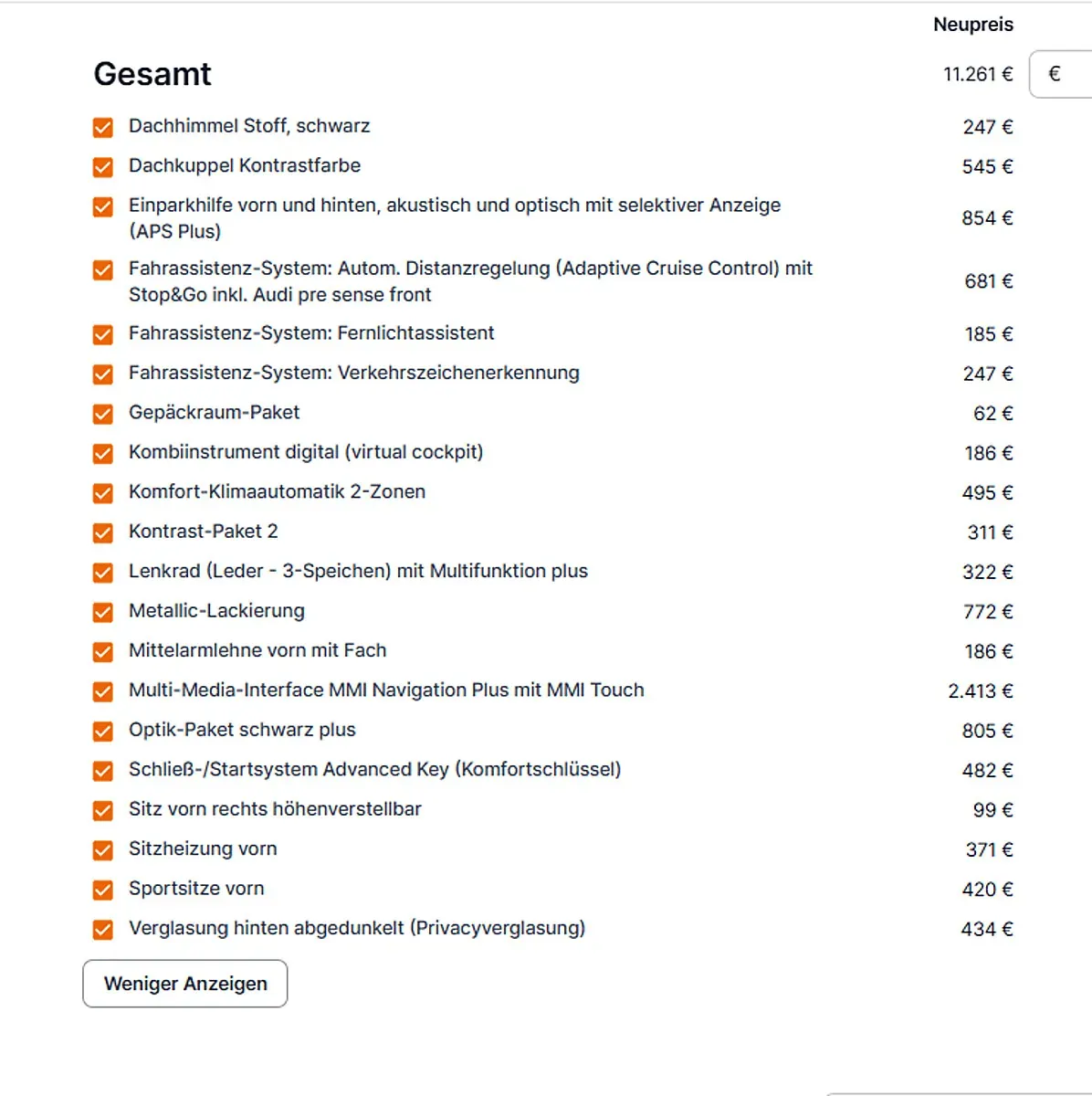
Task: Deselect Einparkhilfe vorn und hinten checkbox
Action: [103, 206]
